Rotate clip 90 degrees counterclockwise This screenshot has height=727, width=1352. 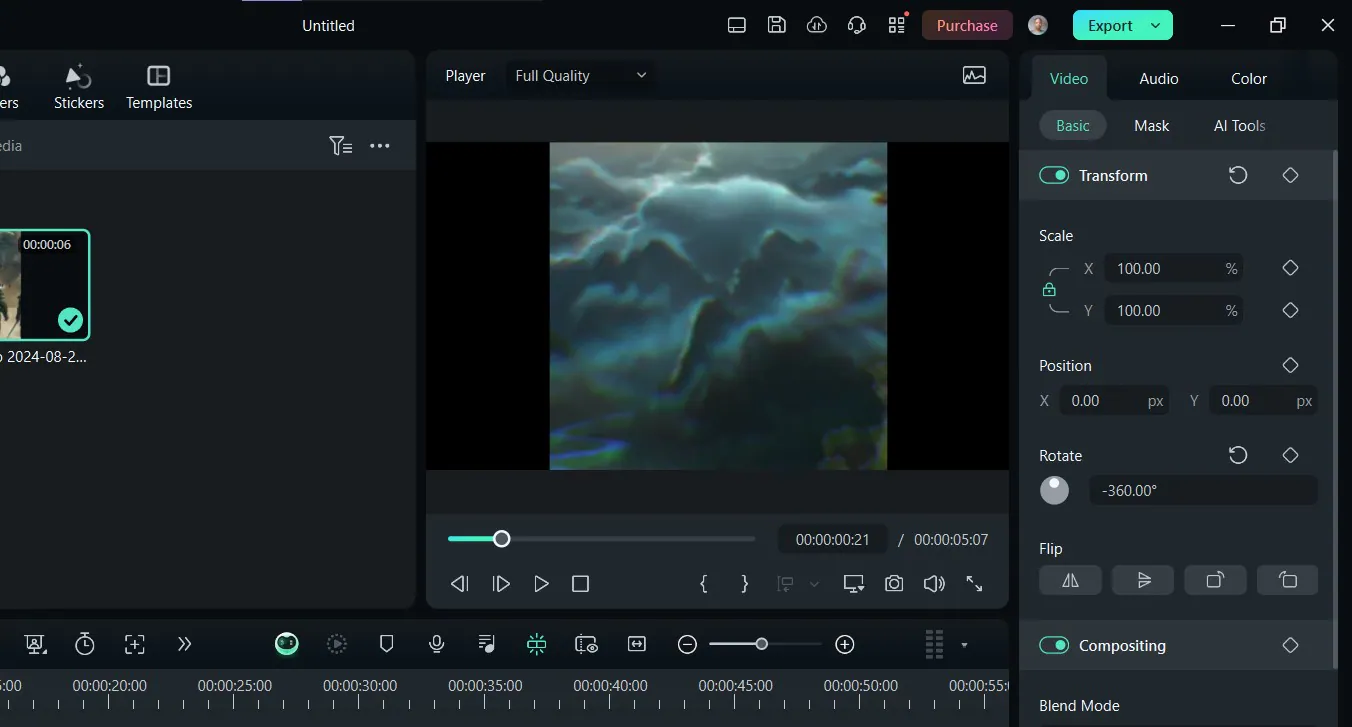[x=1287, y=580]
